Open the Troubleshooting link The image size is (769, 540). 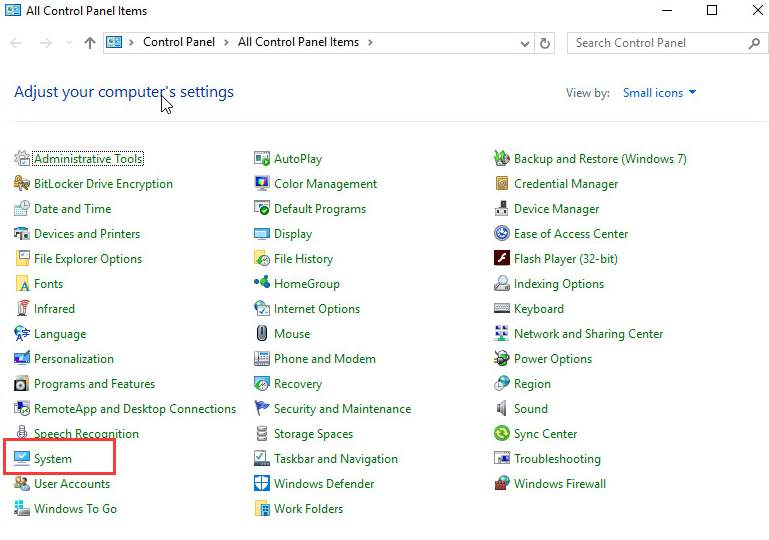[x=557, y=459]
